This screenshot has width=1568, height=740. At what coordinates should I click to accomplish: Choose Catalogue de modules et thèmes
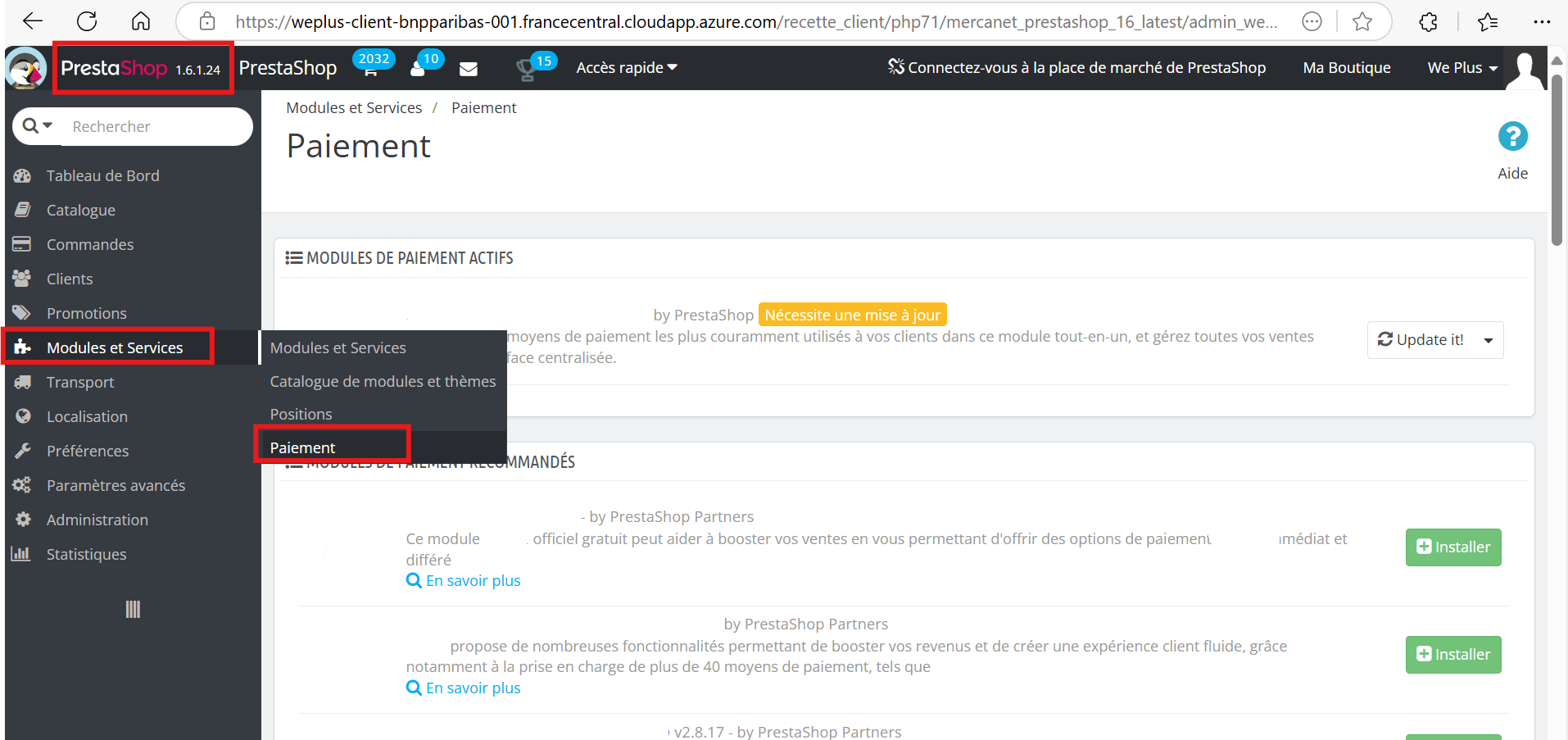[x=383, y=381]
